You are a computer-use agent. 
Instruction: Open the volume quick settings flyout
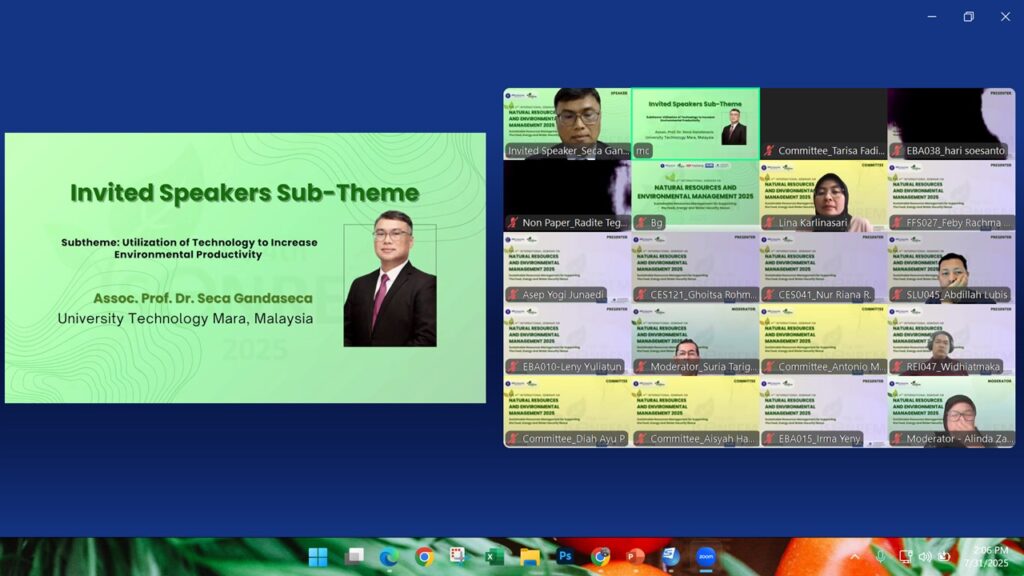click(925, 557)
